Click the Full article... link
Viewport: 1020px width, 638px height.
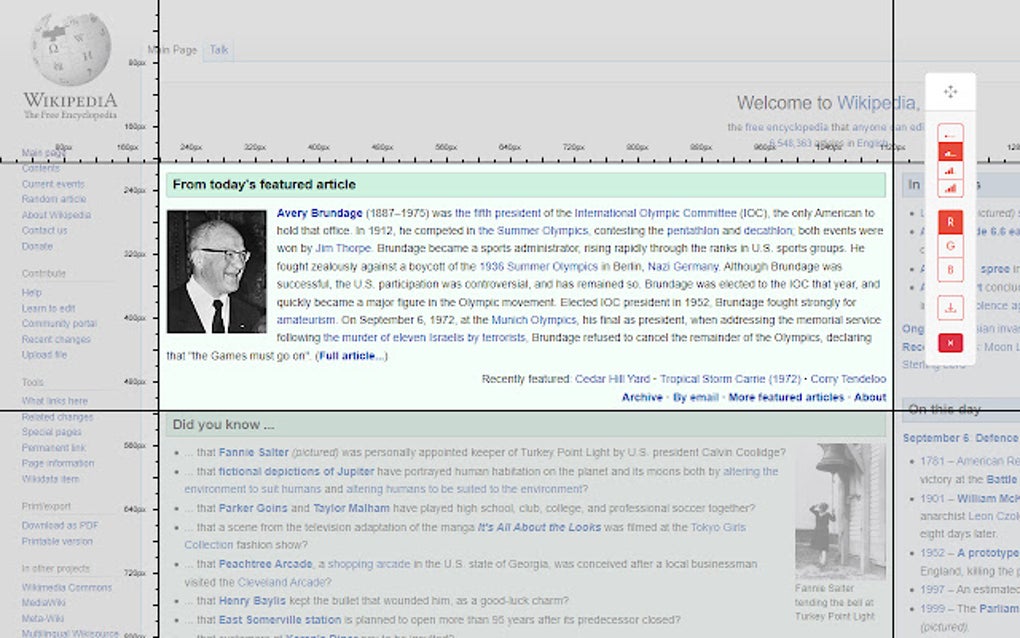click(351, 356)
